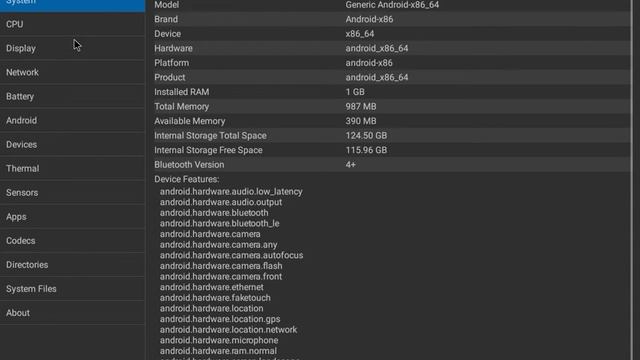The height and width of the screenshot is (360, 640).
Task: Click the Installed RAM value 1 GB
Action: point(355,92)
